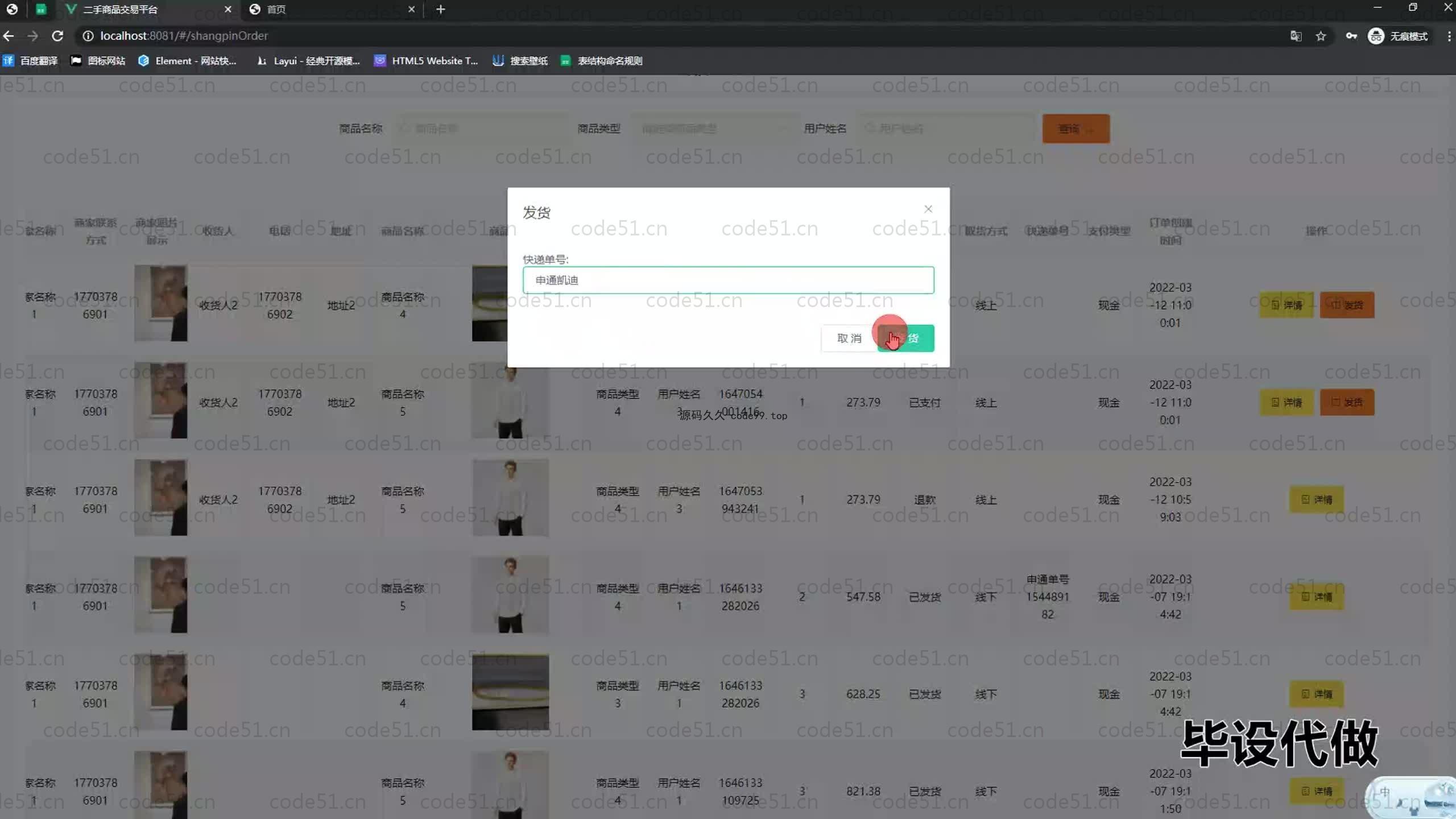Click the 快递单号 column header
The width and height of the screenshot is (1456, 819).
pyautogui.click(x=1047, y=231)
